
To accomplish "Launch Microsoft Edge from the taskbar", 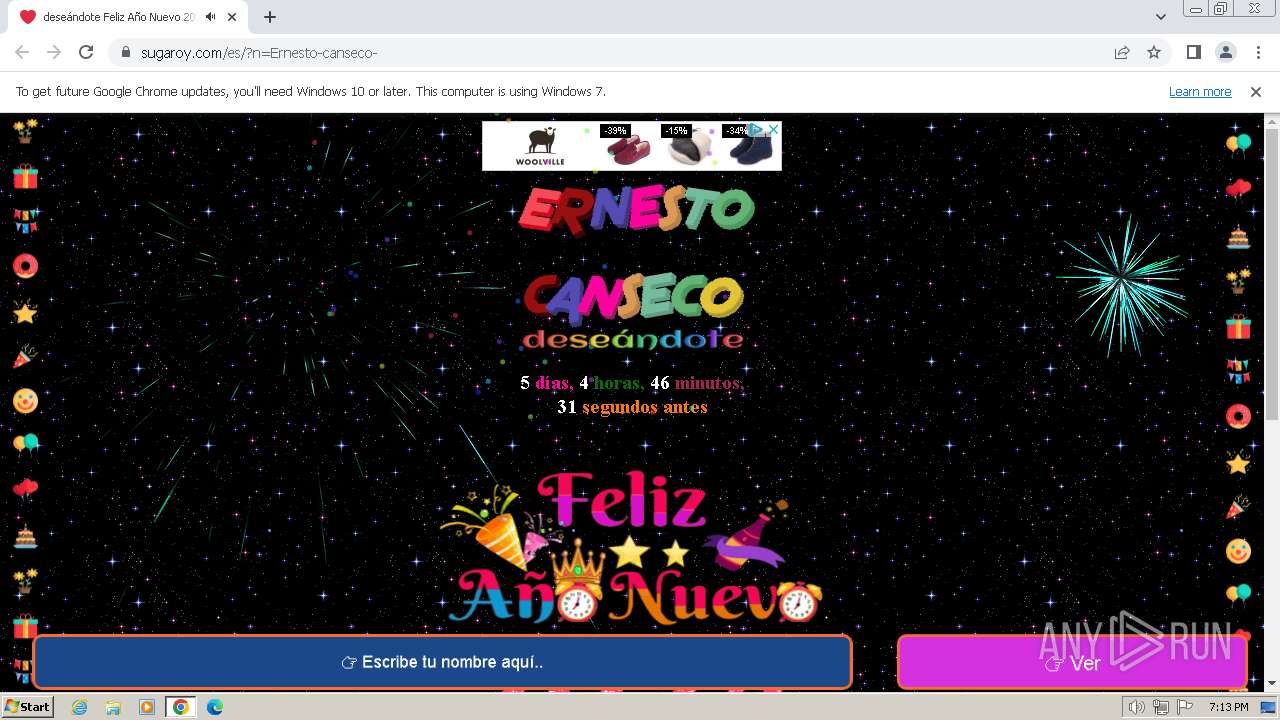I will 215,707.
